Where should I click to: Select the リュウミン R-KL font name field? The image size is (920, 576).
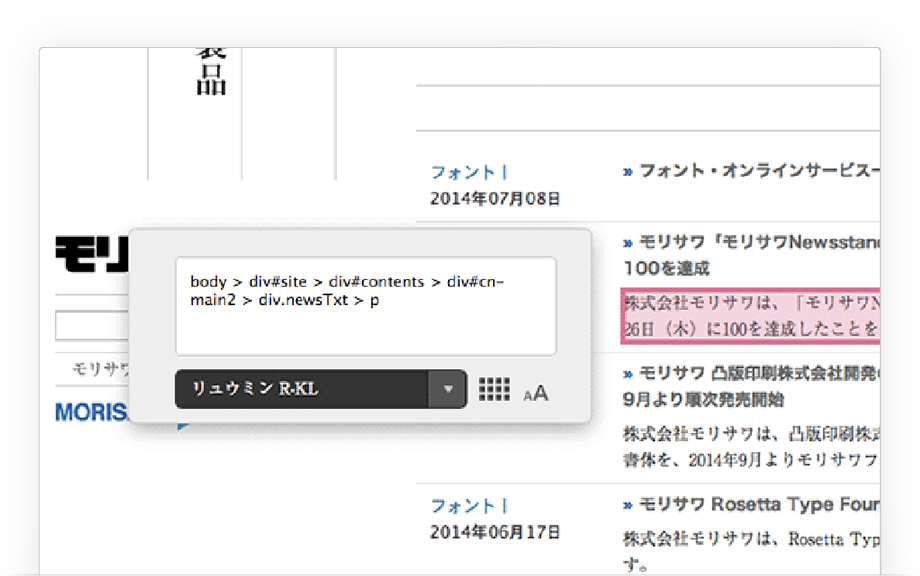point(302,390)
